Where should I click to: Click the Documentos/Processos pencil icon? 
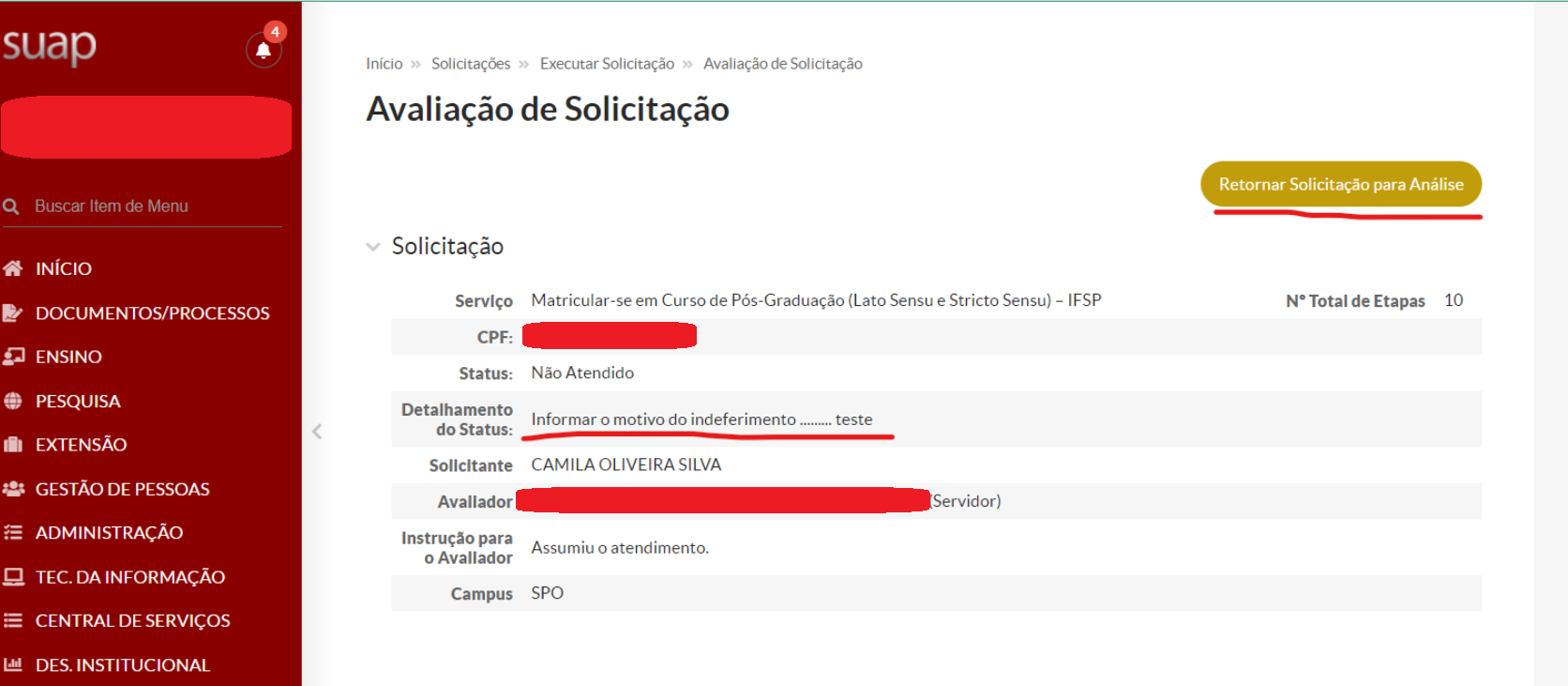[13, 313]
